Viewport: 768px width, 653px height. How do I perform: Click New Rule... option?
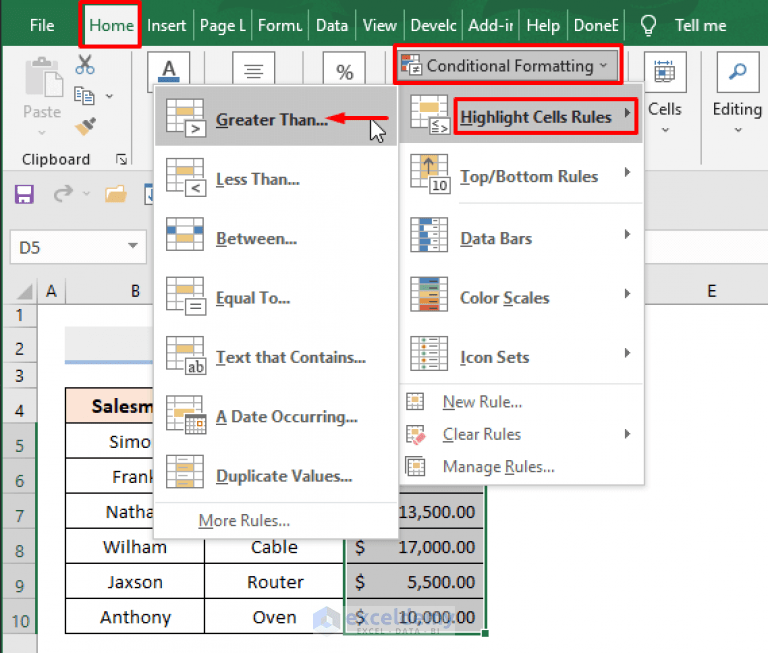(x=521, y=402)
